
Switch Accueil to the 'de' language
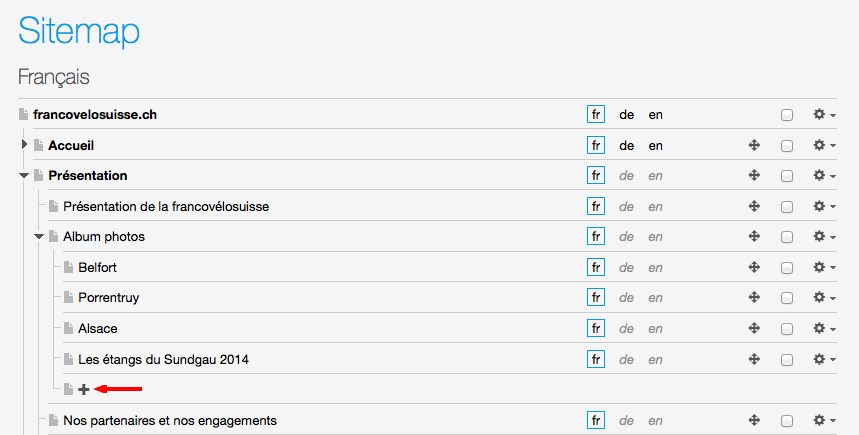click(627, 146)
